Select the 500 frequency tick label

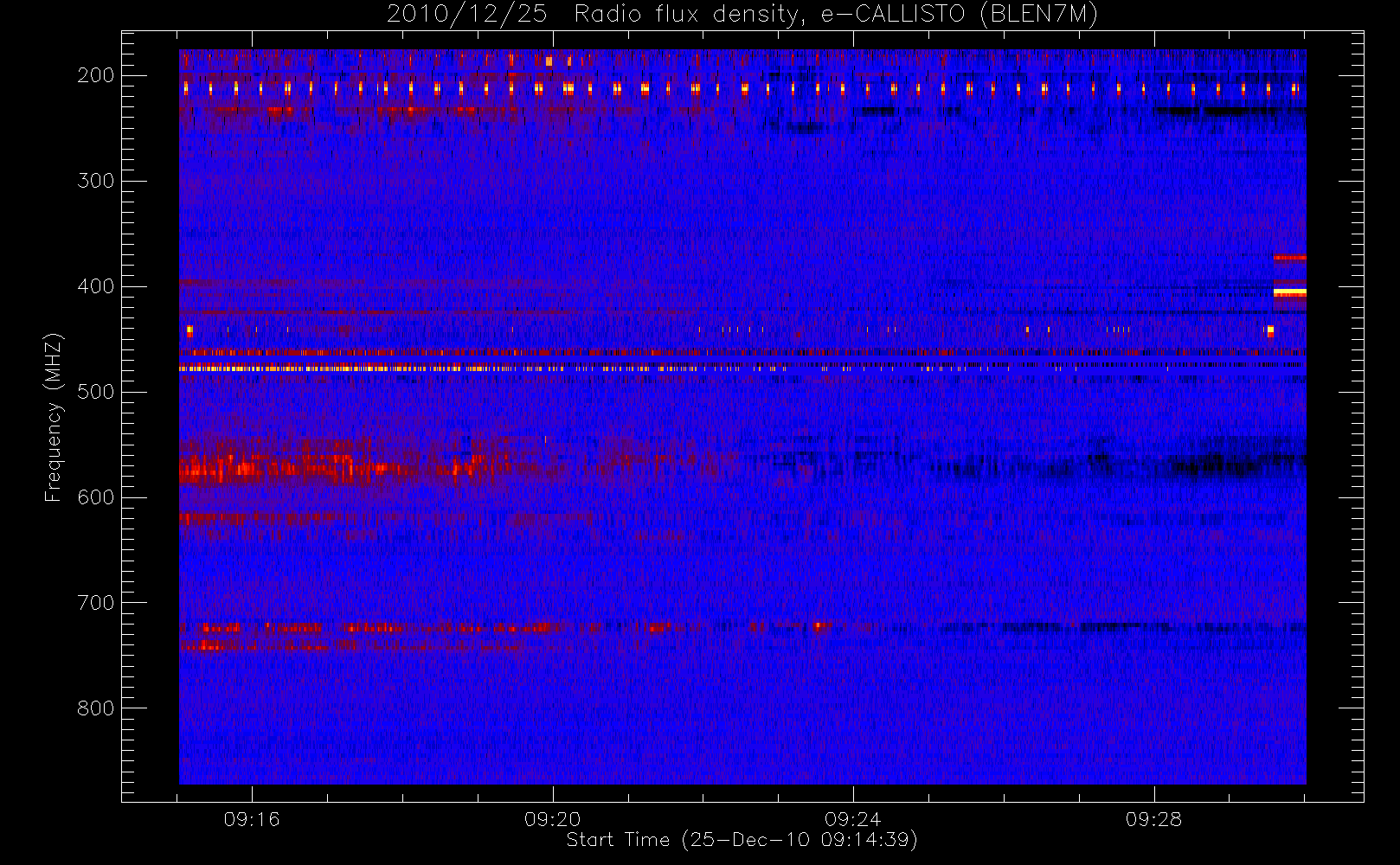(95, 392)
